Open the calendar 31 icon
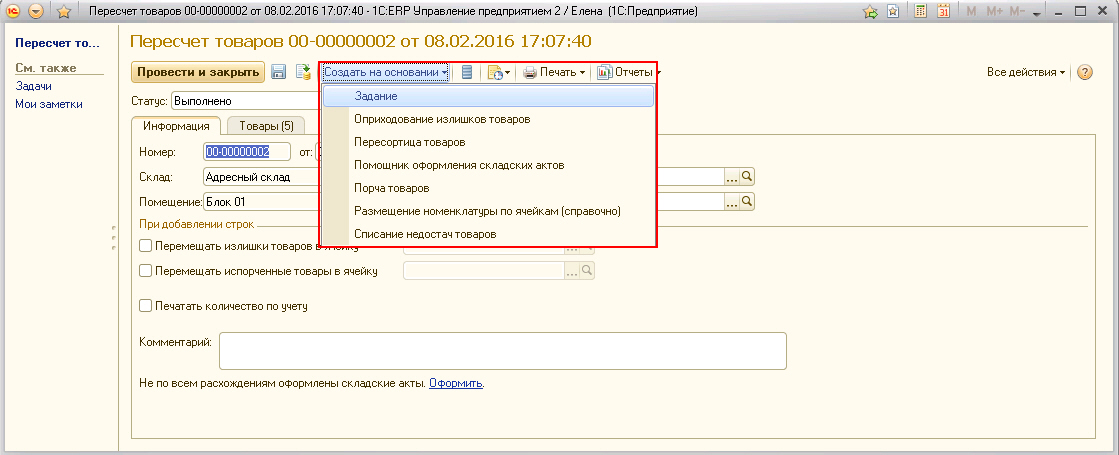 click(x=943, y=11)
